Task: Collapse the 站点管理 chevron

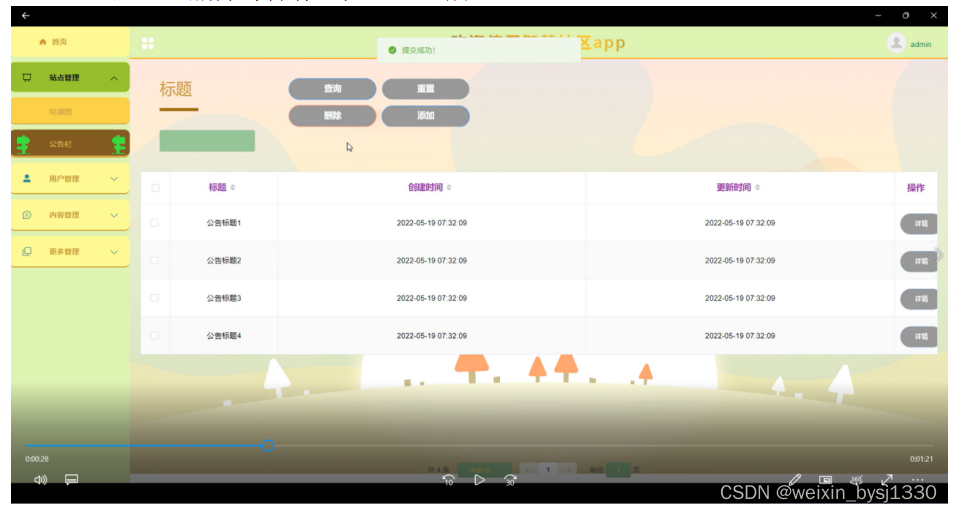Action: pos(114,78)
